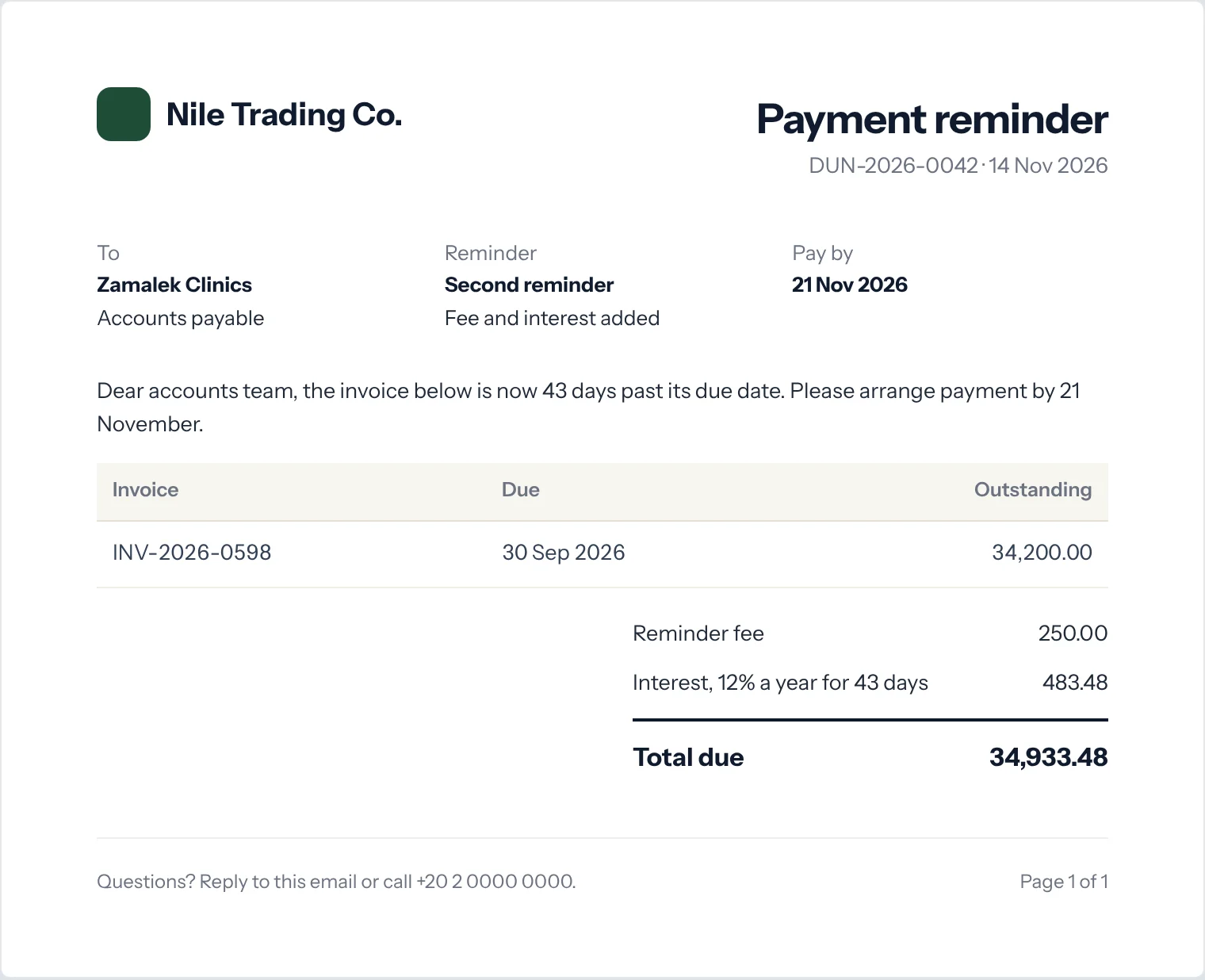Click the 'Invoice' column header
Viewport: 1205px width, 980px height.
tap(145, 490)
